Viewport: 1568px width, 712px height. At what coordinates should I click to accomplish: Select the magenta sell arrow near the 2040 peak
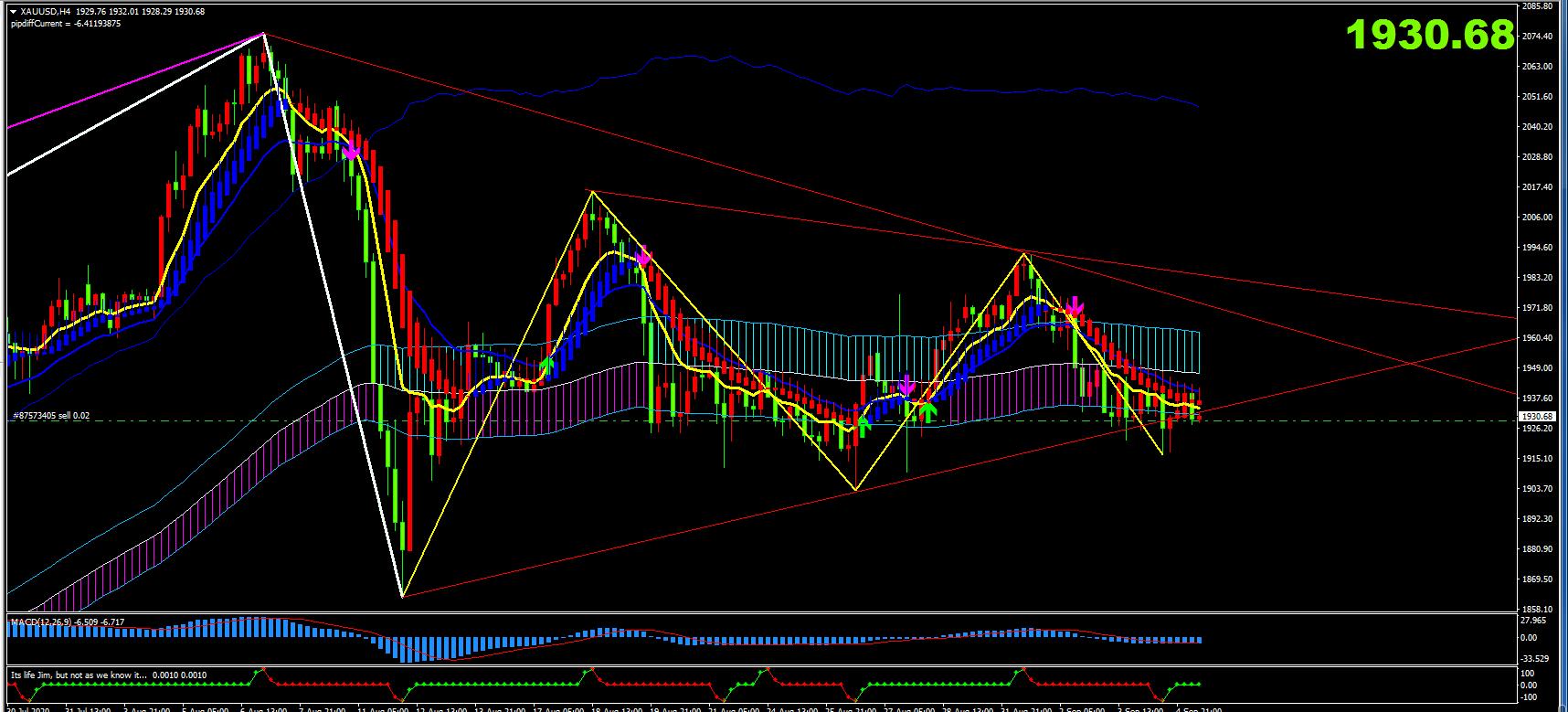(351, 151)
